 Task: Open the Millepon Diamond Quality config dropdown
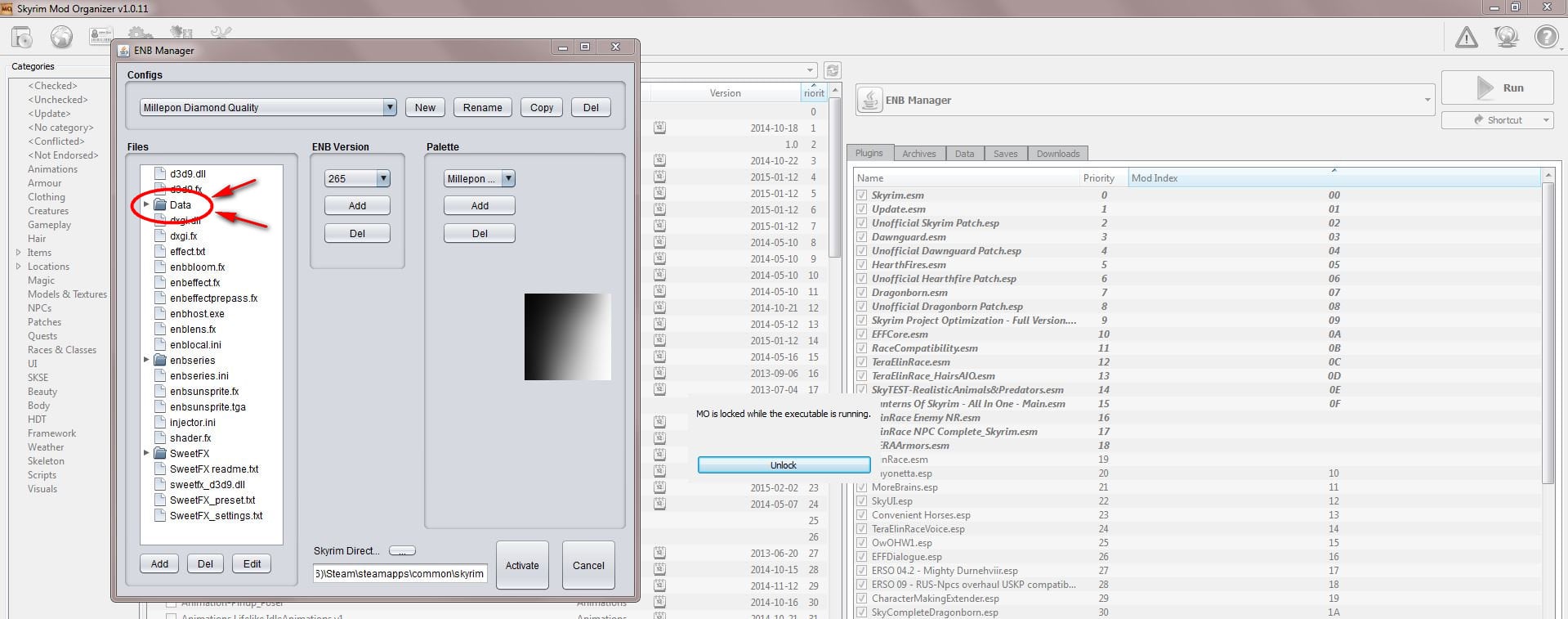point(268,107)
